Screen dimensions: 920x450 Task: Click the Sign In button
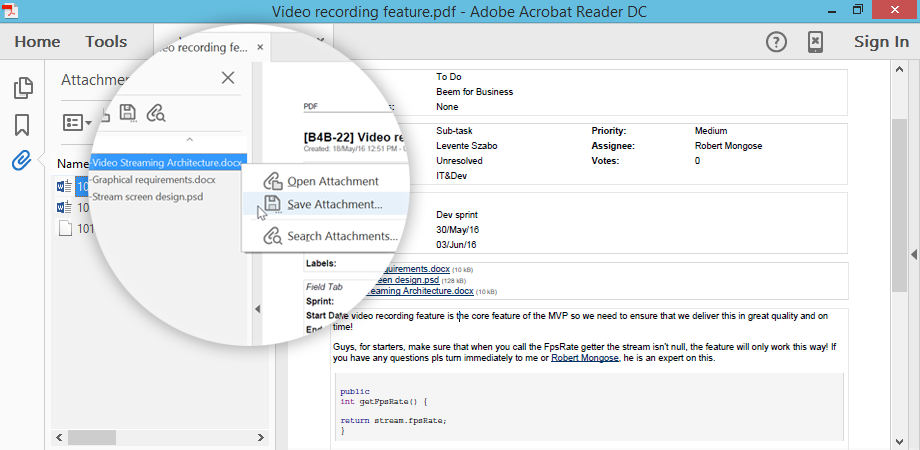click(881, 42)
